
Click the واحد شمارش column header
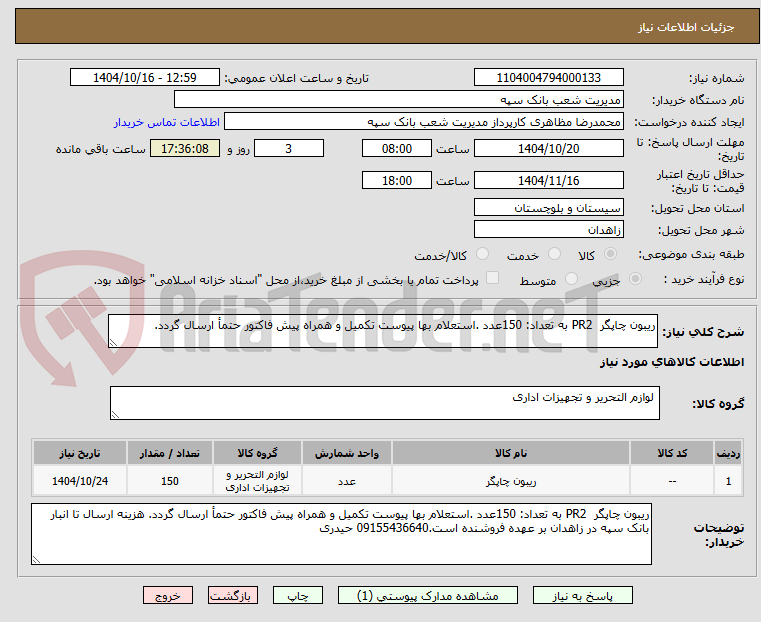coord(347,453)
